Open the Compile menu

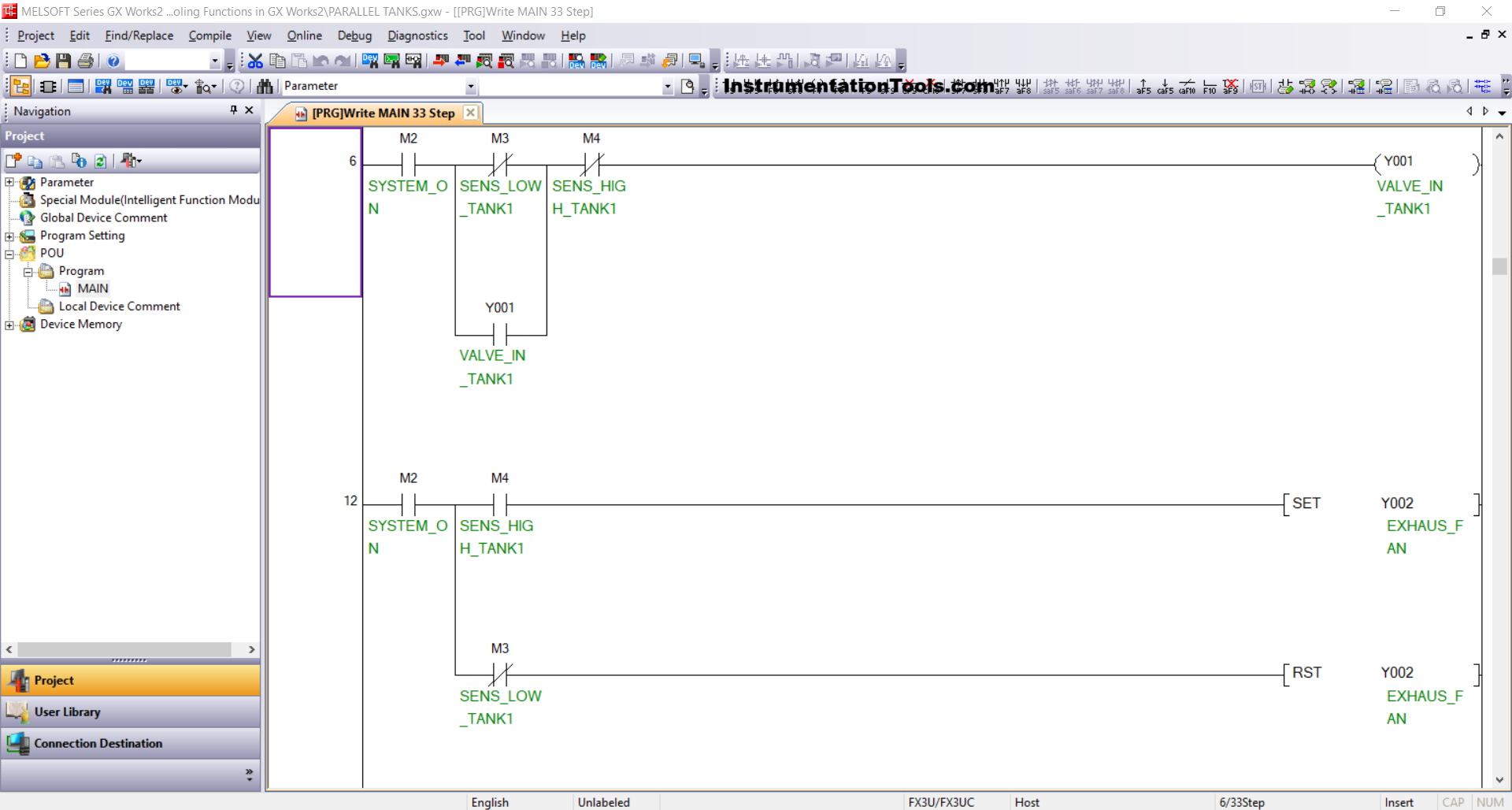(x=209, y=35)
